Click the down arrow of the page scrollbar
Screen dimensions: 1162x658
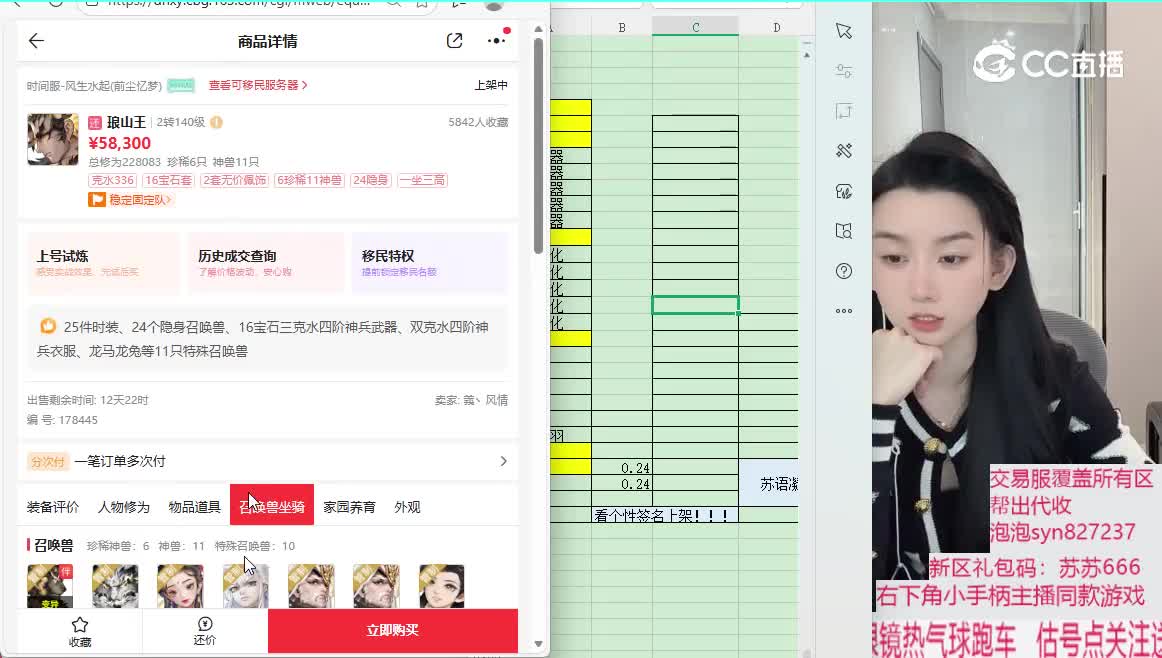click(x=539, y=644)
